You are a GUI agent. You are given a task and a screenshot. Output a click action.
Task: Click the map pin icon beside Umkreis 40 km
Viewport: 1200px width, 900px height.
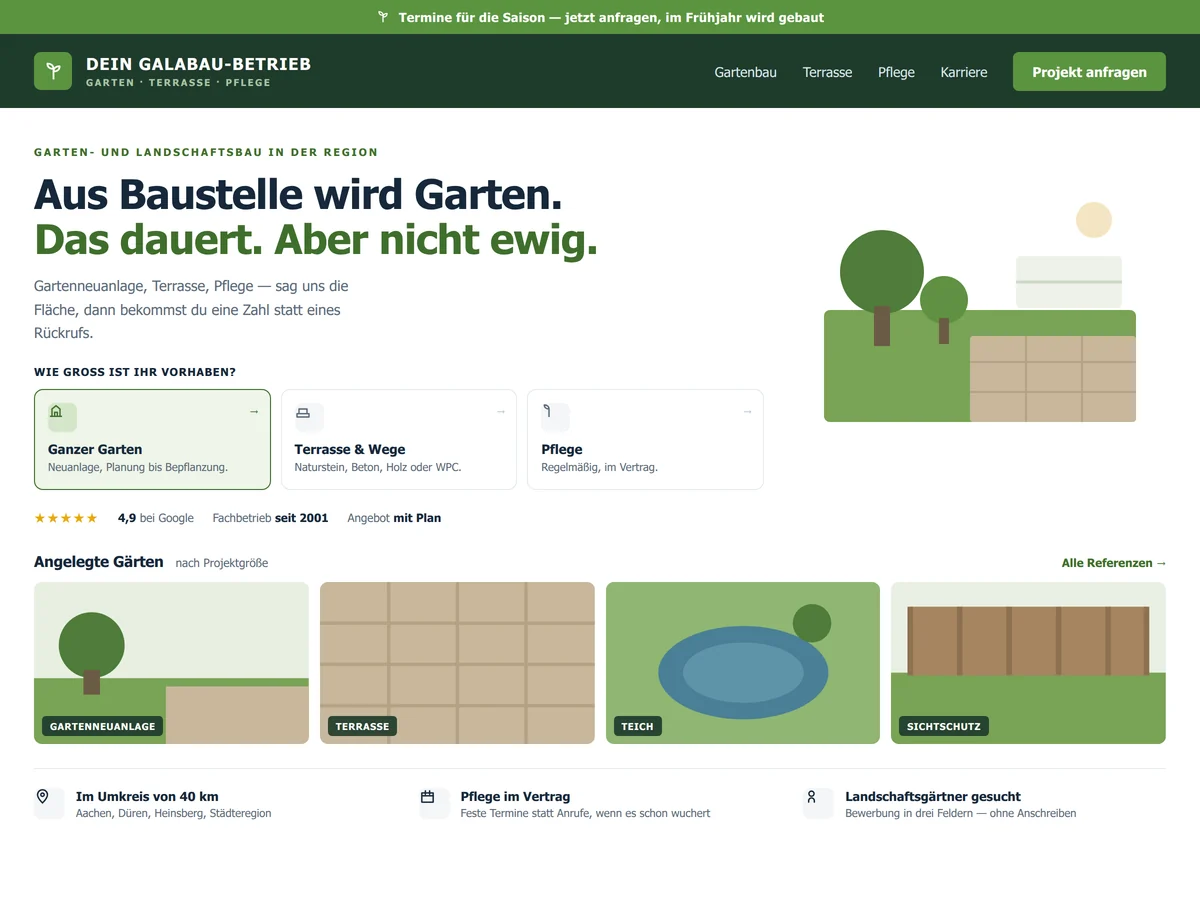point(43,797)
